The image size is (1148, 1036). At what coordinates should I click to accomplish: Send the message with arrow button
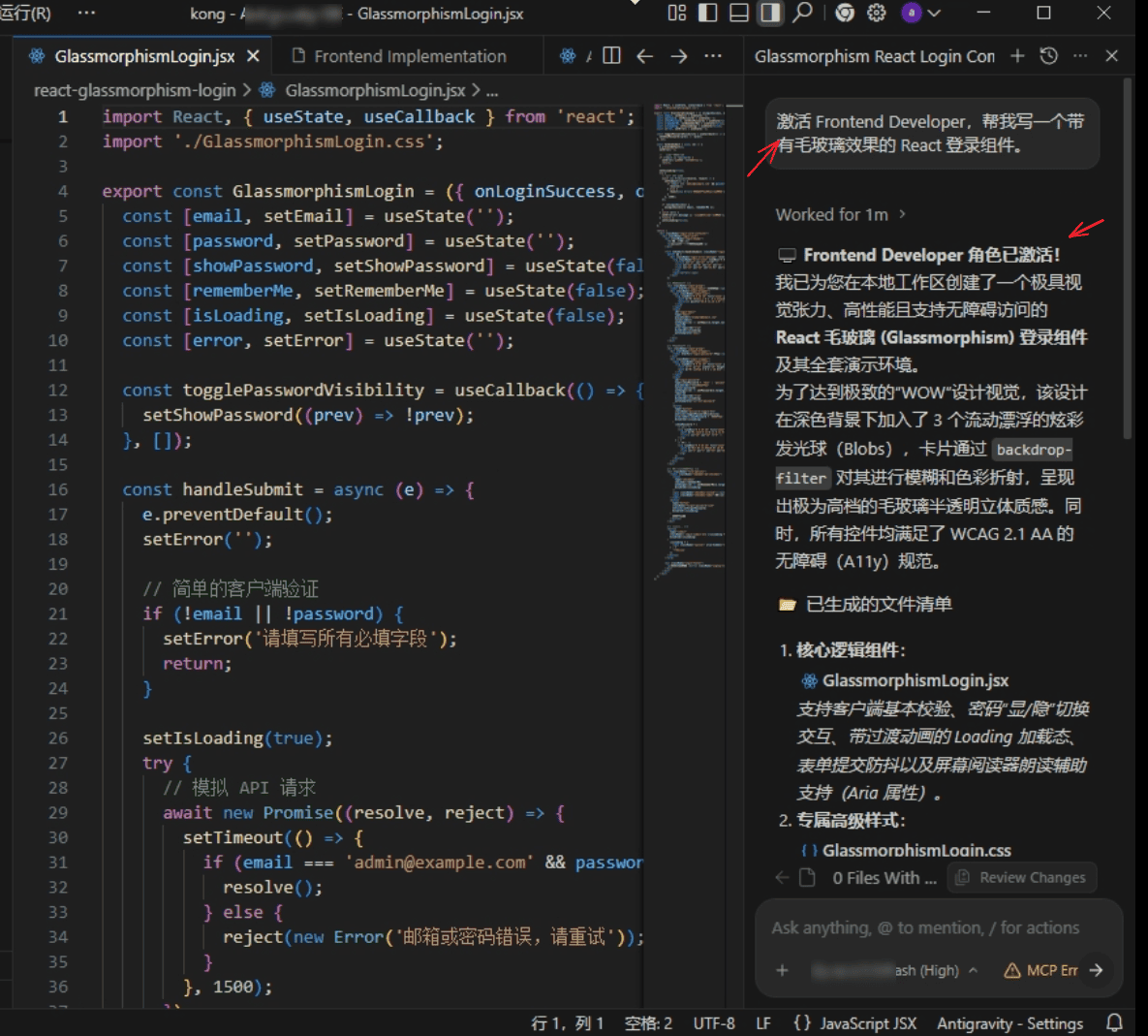[1096, 970]
